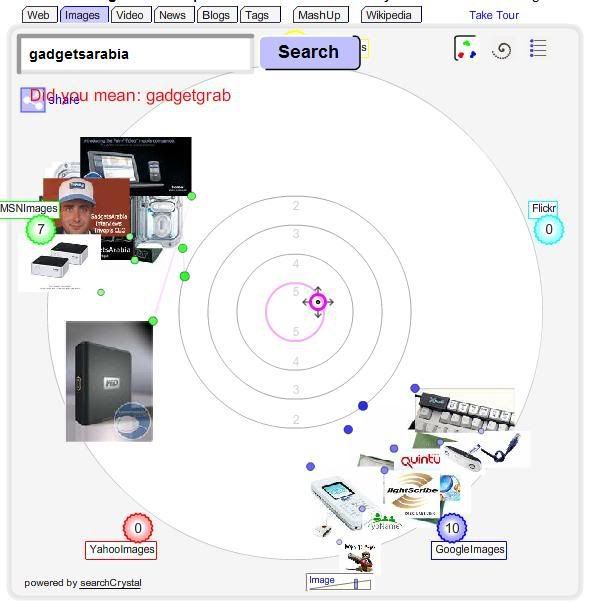The image size is (594, 602).
Task: Switch to the cluster view icon
Action: (465, 48)
